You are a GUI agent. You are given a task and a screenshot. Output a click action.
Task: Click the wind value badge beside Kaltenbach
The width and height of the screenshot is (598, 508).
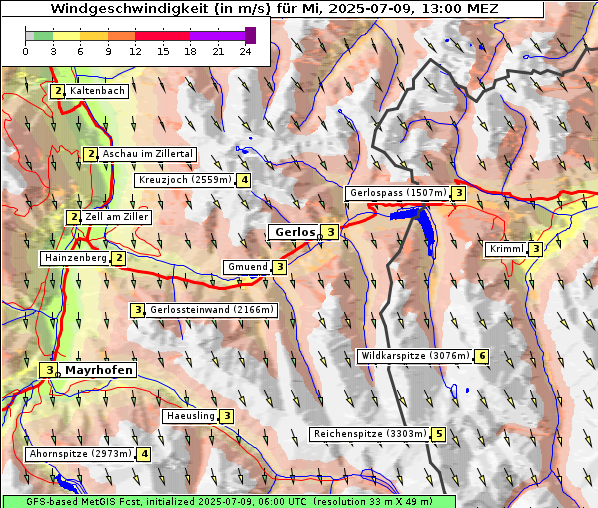click(x=58, y=91)
